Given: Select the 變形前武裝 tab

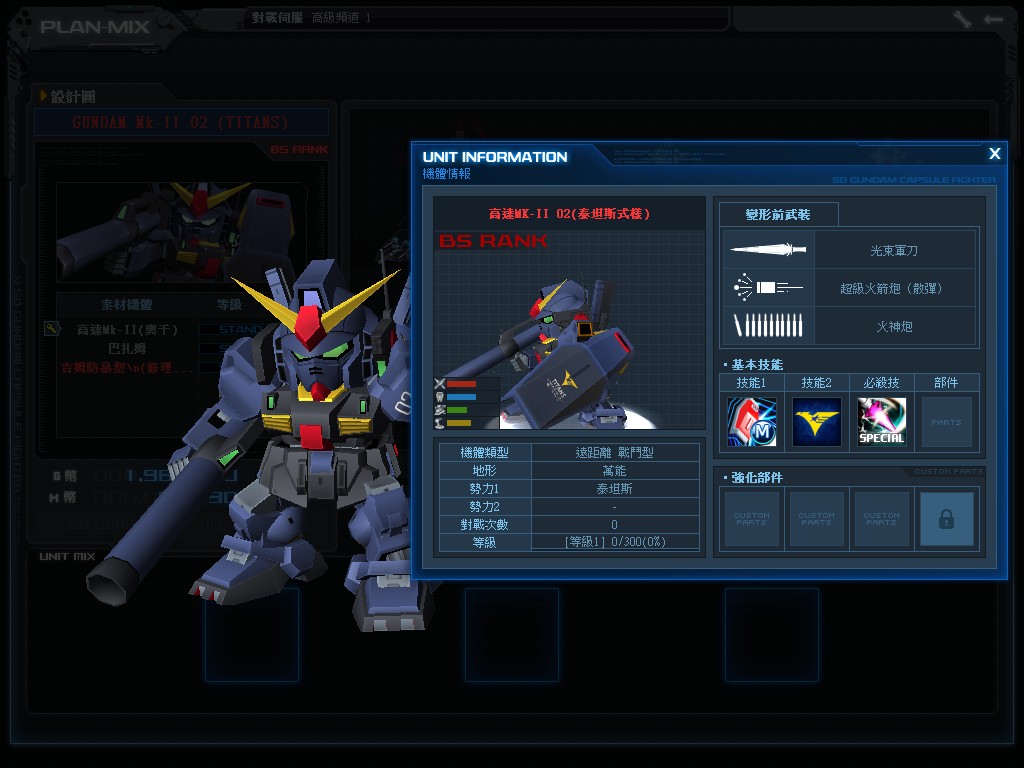Looking at the screenshot, I should click(x=778, y=214).
